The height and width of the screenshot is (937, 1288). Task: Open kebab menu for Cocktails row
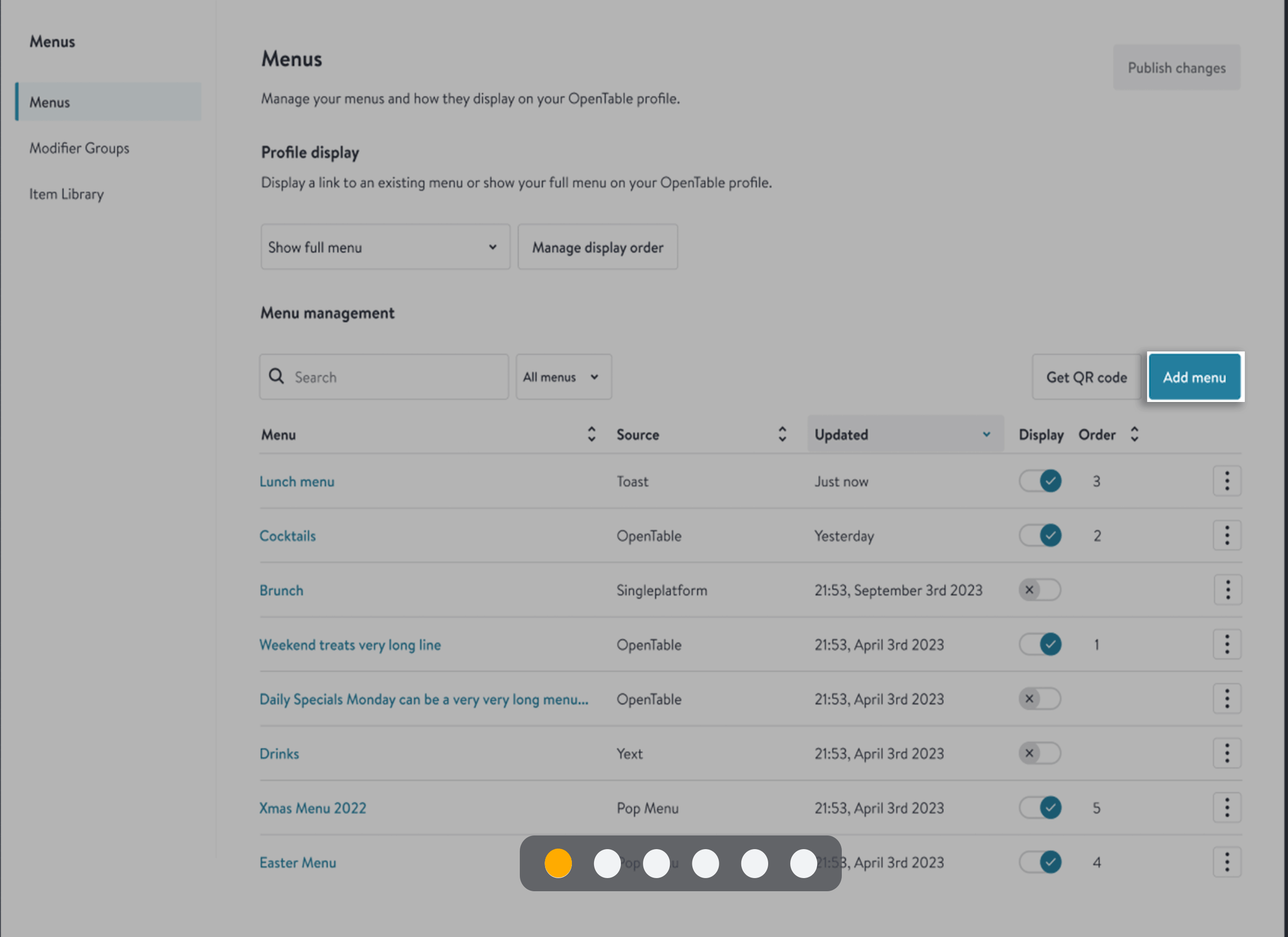tap(1226, 536)
